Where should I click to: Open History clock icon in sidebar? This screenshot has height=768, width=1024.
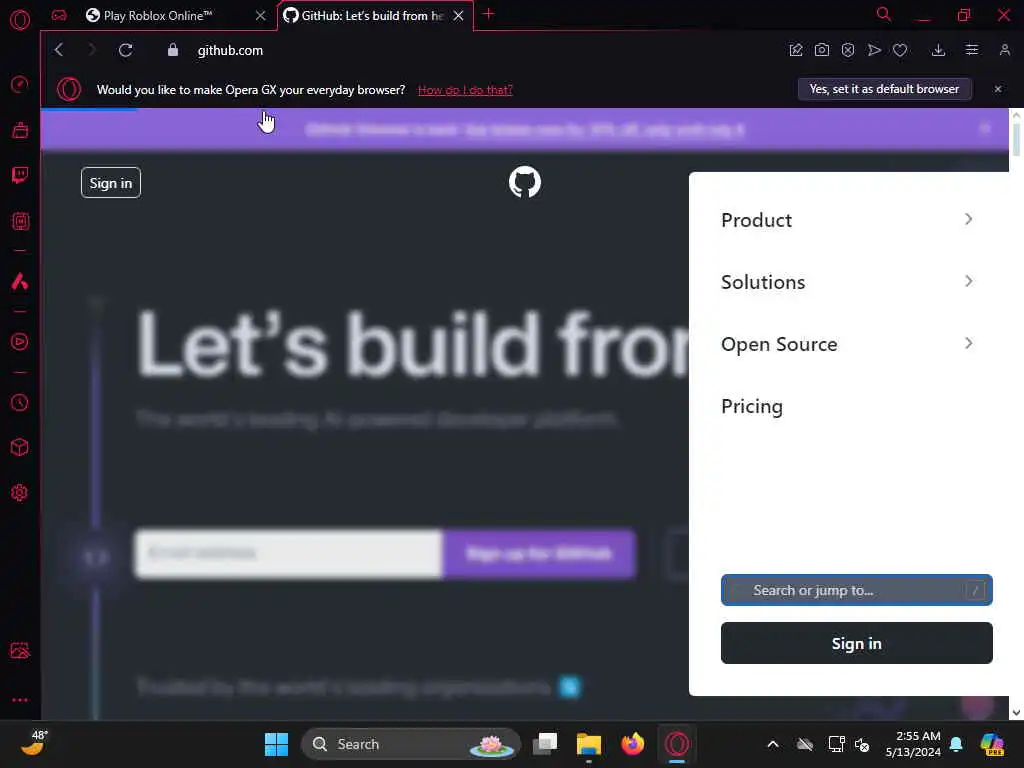coord(20,402)
